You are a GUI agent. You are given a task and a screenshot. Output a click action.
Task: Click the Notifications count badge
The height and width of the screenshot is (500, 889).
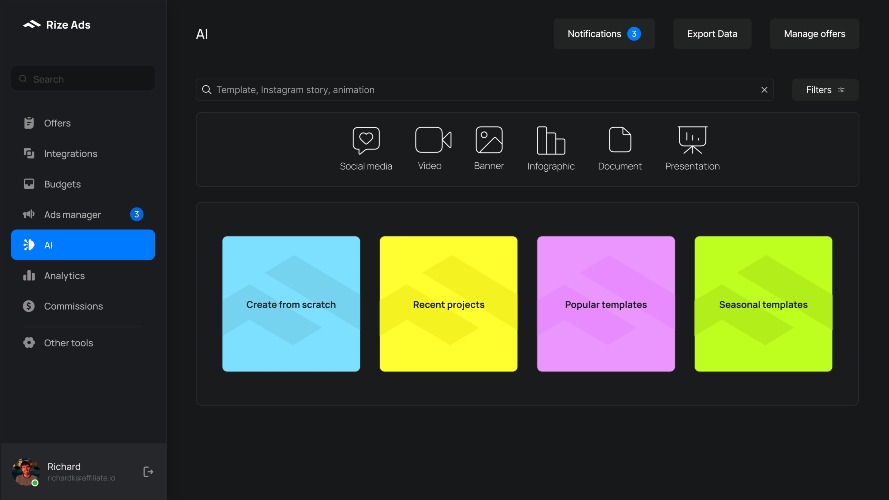tap(634, 34)
